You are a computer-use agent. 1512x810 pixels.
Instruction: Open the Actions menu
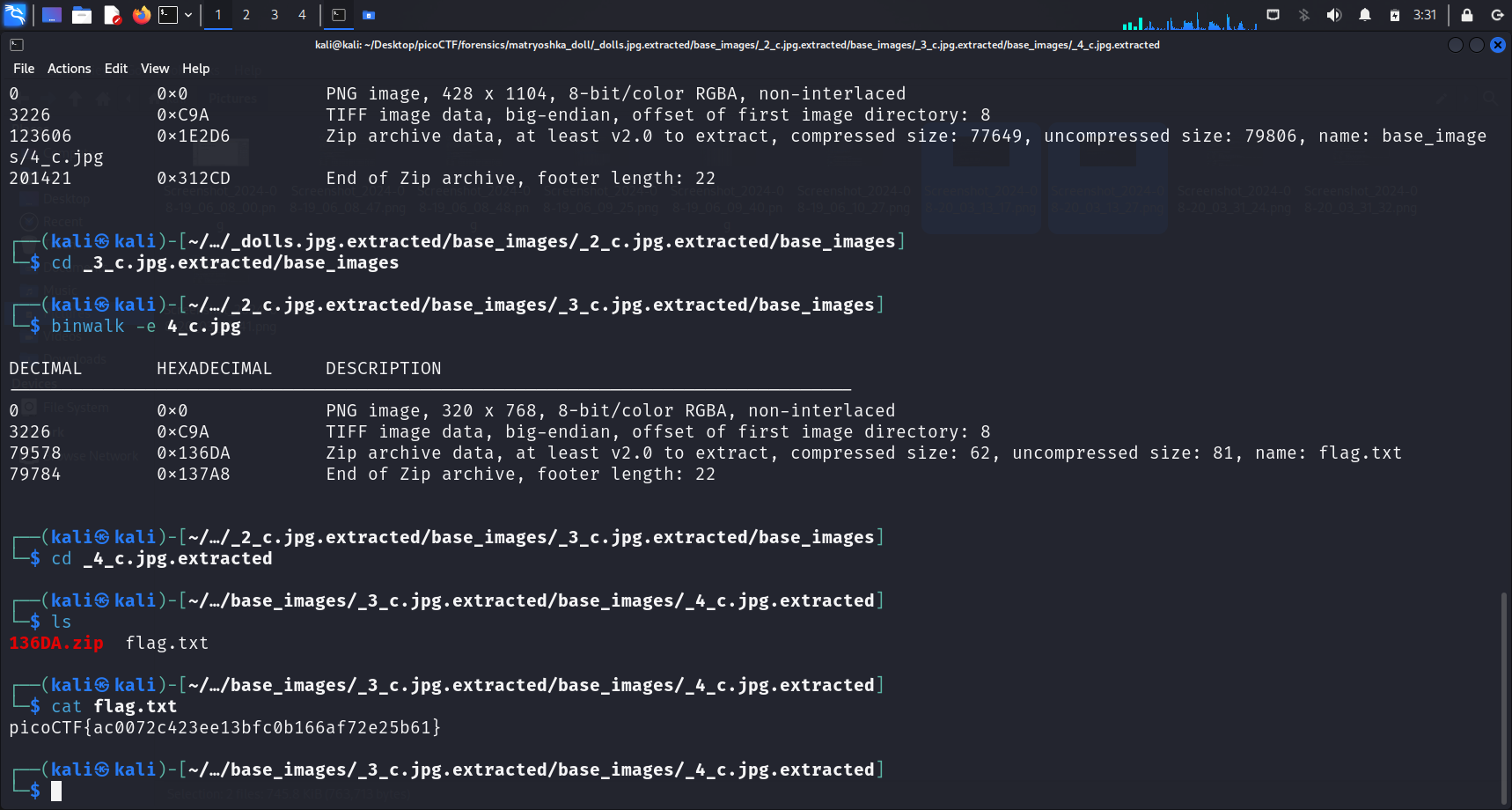coord(69,69)
